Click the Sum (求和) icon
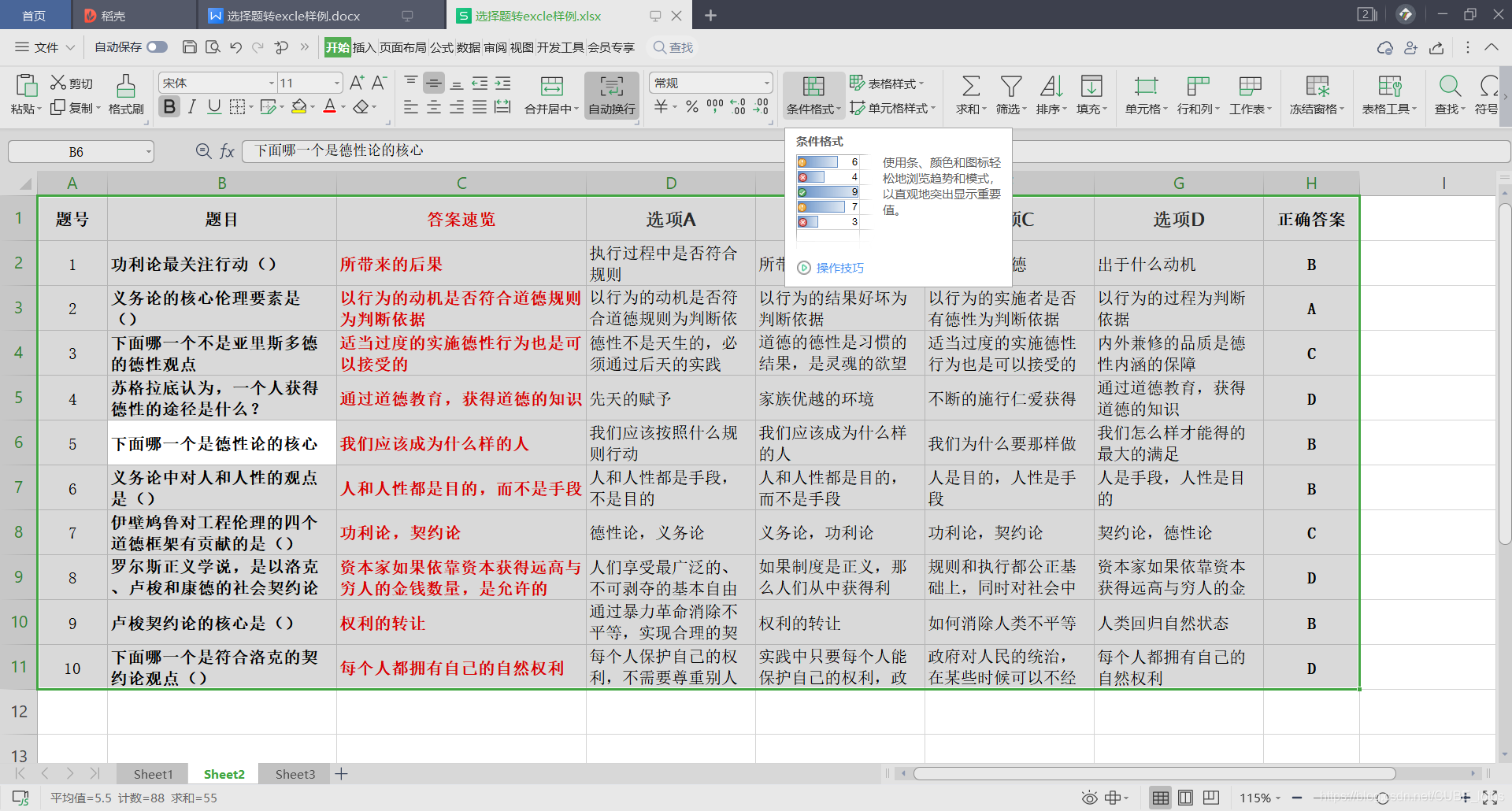The image size is (1512, 811). (971, 86)
